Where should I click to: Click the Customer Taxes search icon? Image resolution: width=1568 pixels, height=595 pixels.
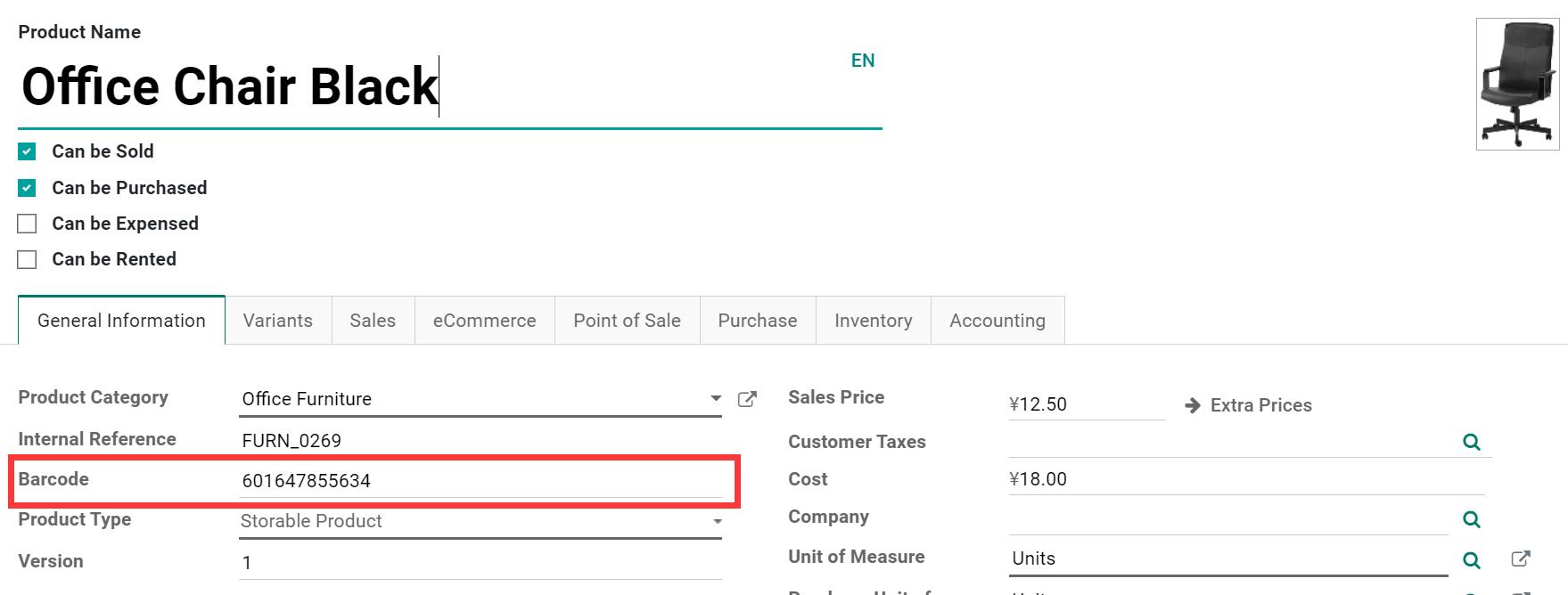click(1471, 442)
